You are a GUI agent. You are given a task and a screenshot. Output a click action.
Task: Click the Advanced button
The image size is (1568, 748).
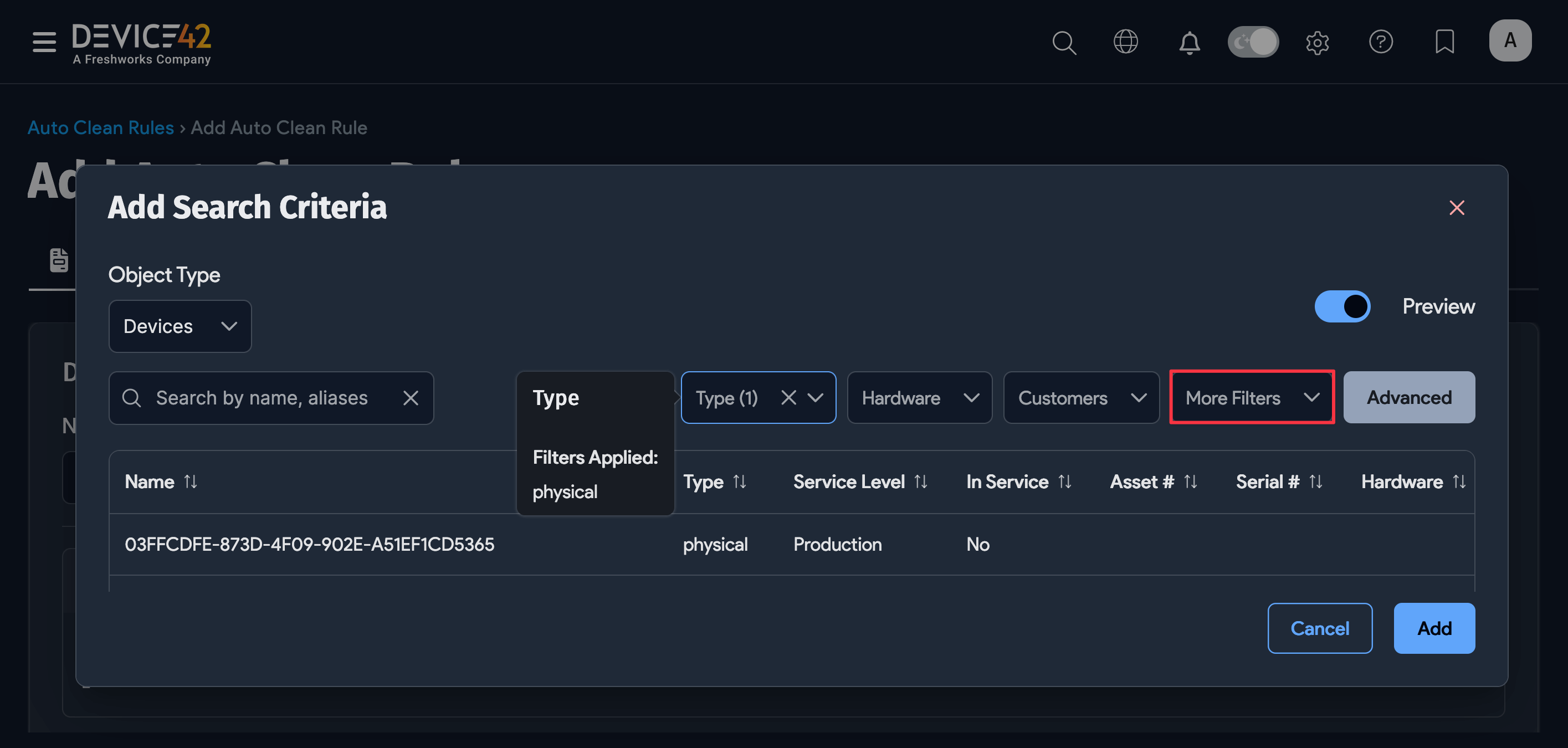tap(1408, 397)
